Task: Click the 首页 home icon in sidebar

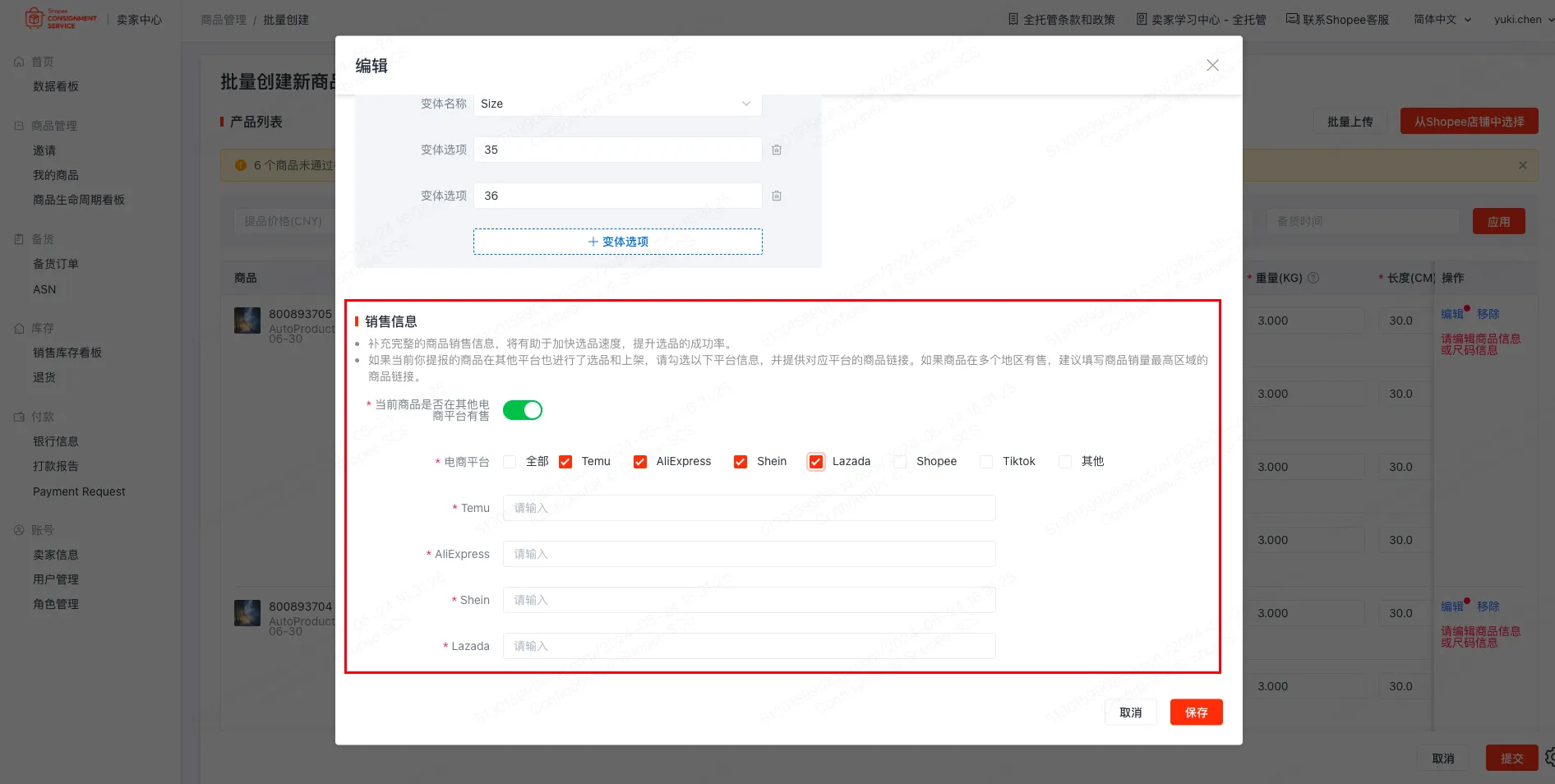Action: 18,61
